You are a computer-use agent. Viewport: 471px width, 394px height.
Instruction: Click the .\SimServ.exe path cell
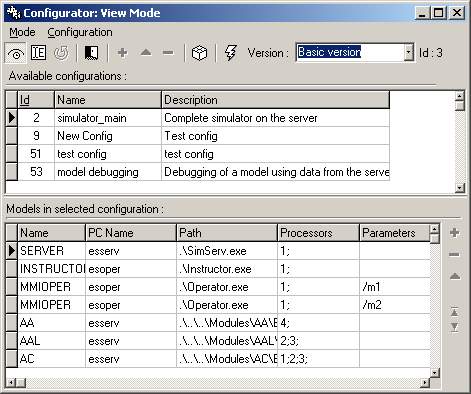tap(227, 251)
